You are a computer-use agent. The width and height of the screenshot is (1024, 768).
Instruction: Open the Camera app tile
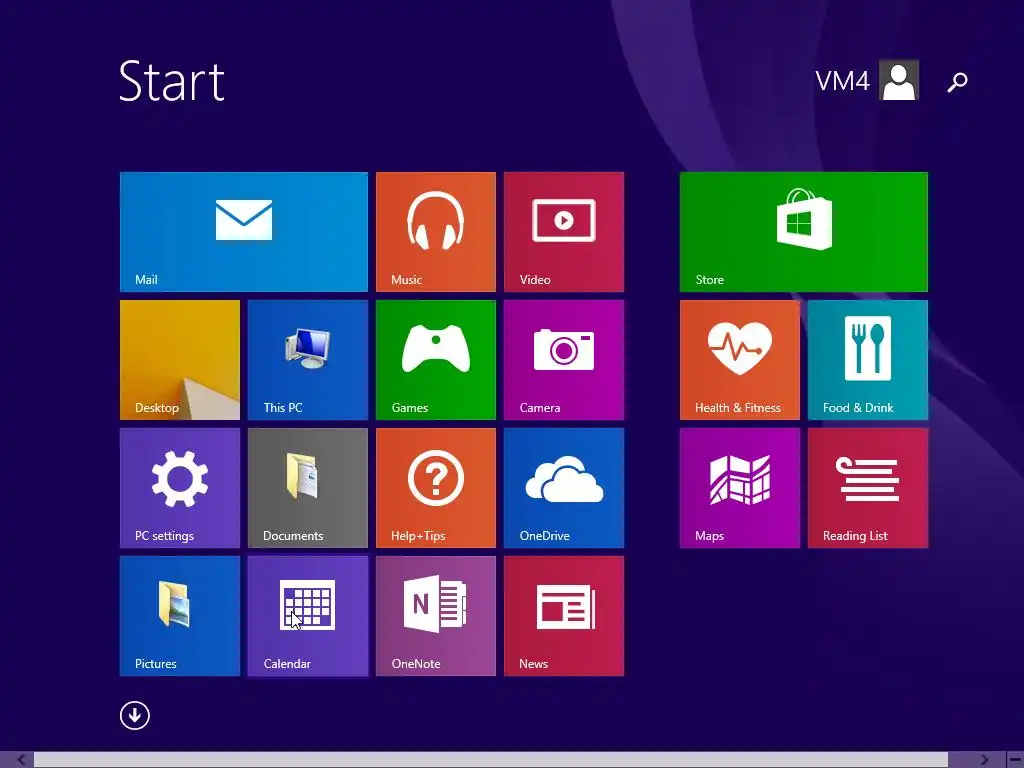(564, 360)
